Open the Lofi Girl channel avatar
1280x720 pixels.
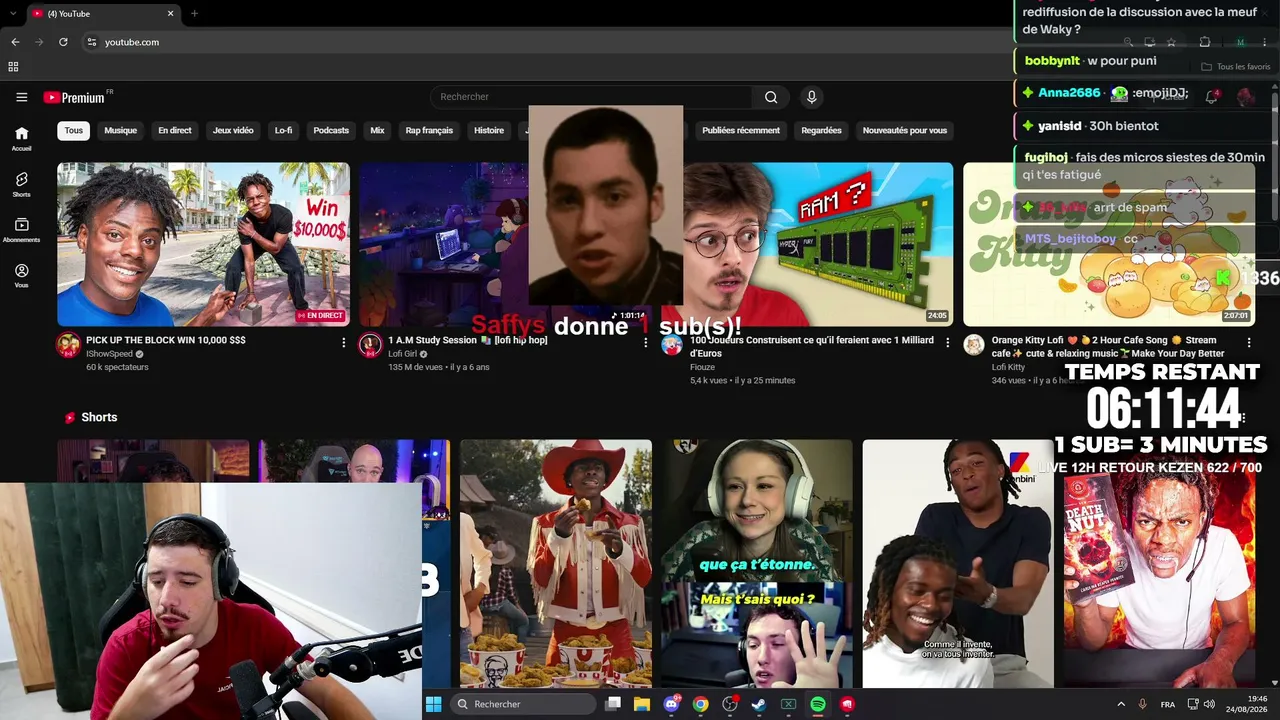tap(370, 346)
